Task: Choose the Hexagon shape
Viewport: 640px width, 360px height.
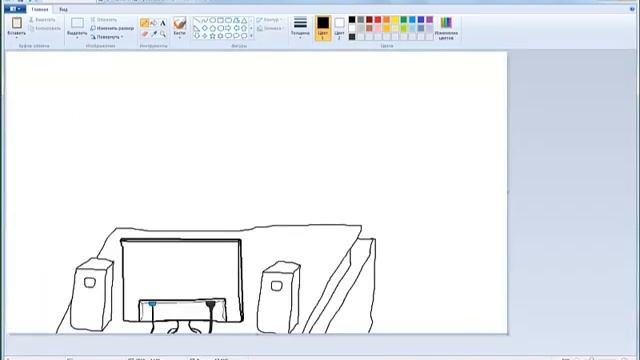Action: (220, 28)
